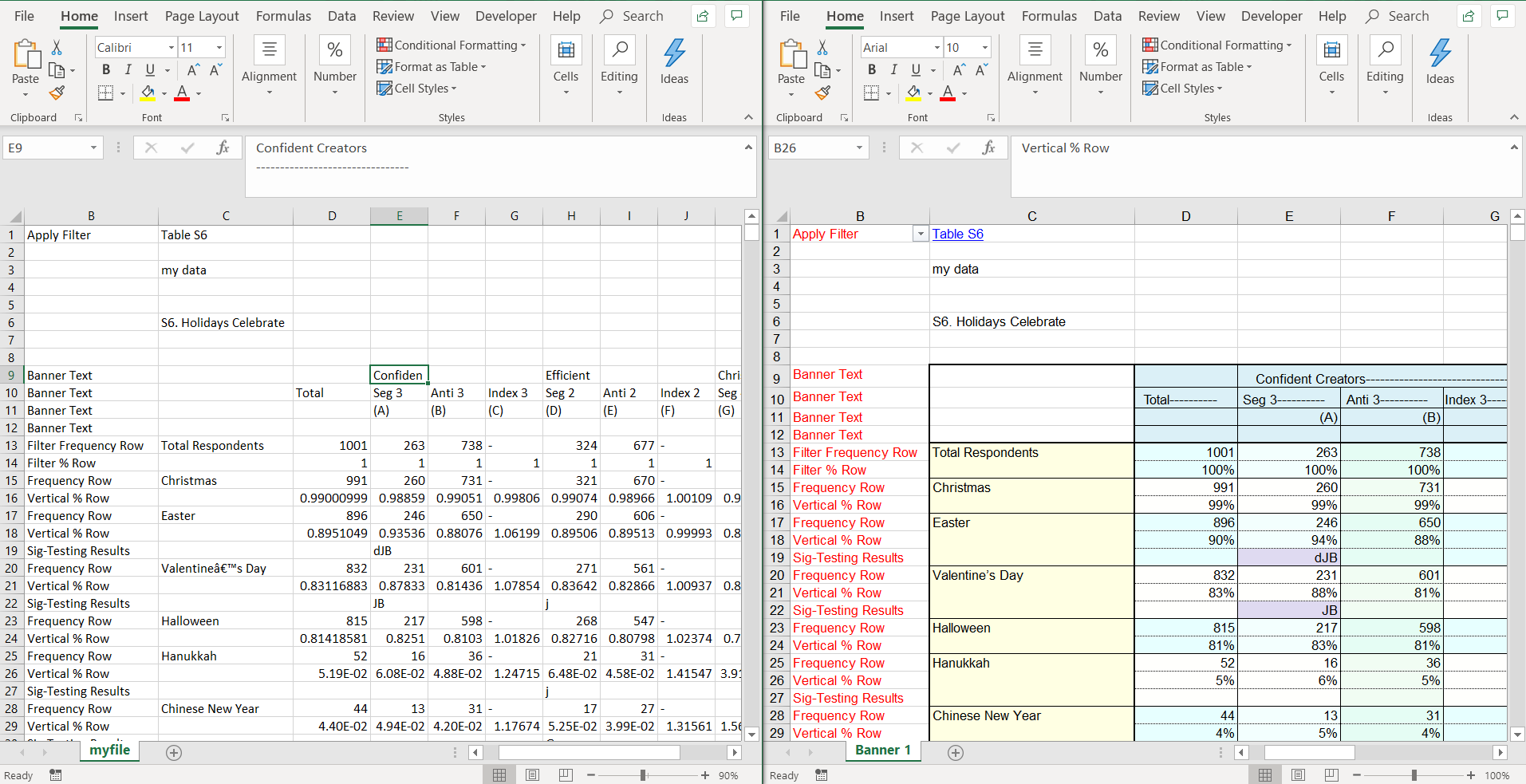Switch to Page Break Preview in left window

tap(566, 775)
